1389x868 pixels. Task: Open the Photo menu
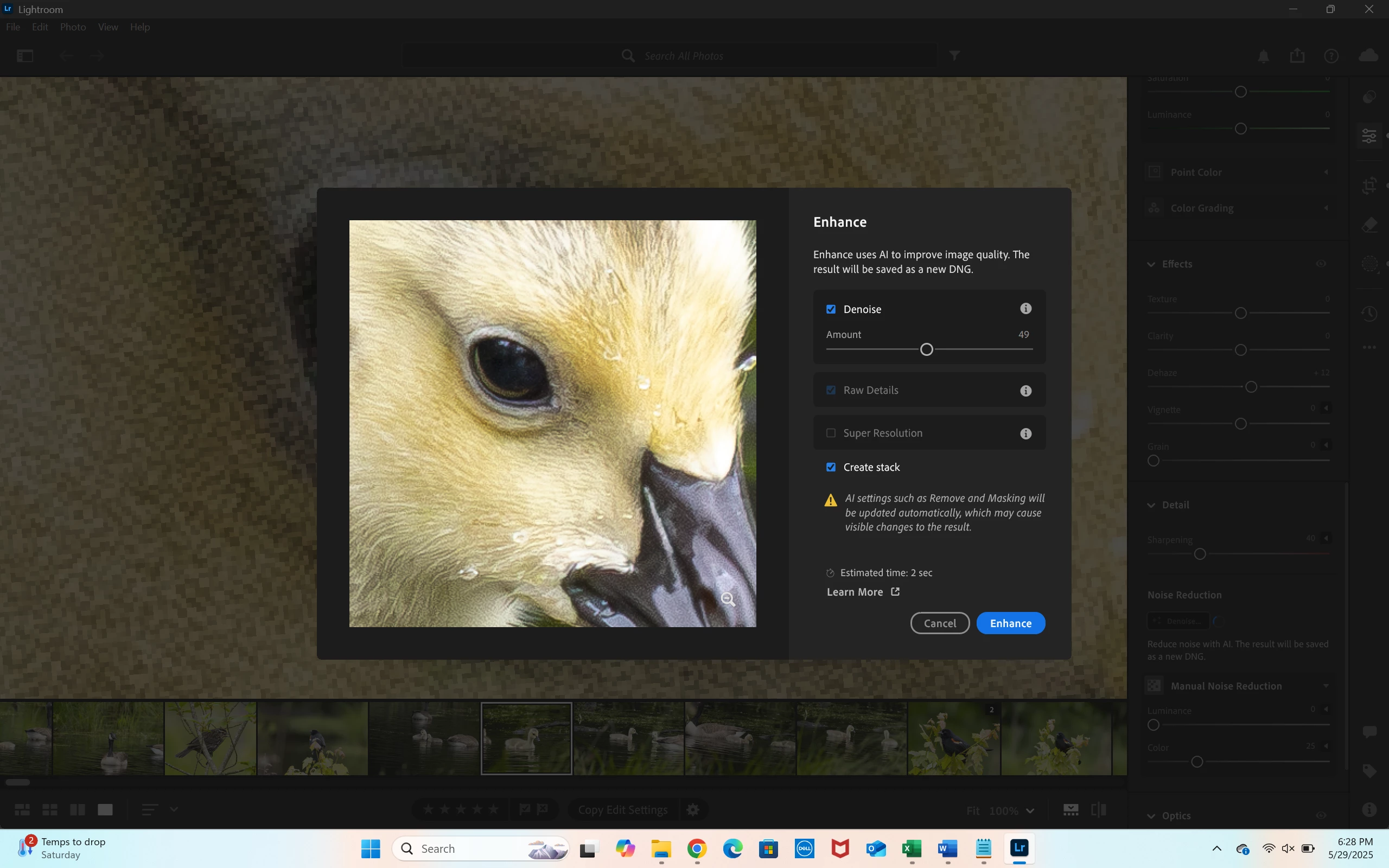(73, 27)
